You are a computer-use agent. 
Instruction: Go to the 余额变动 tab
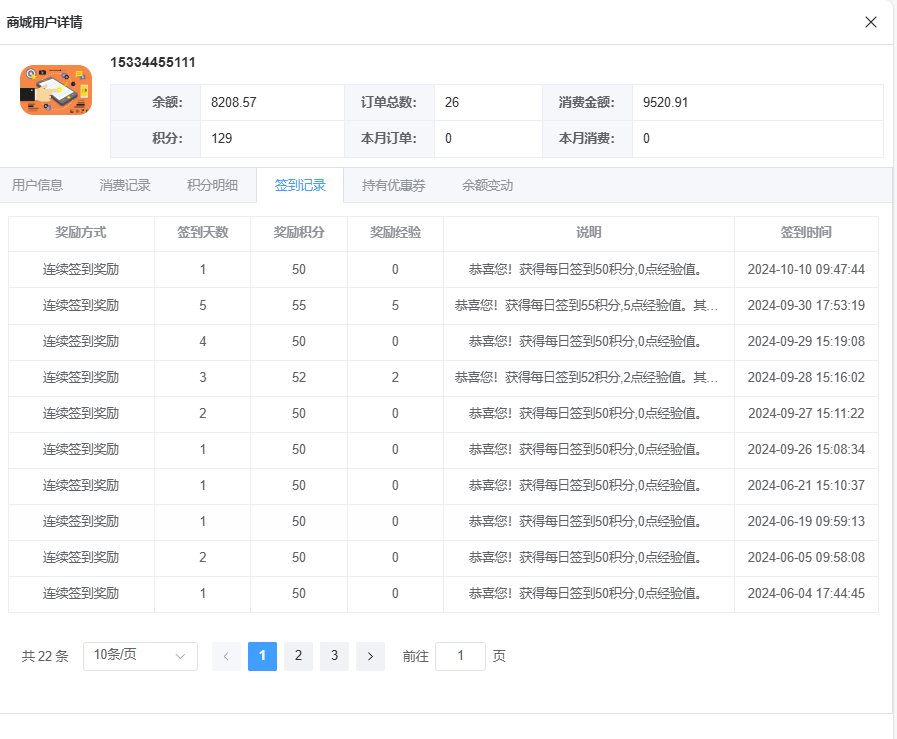487,185
